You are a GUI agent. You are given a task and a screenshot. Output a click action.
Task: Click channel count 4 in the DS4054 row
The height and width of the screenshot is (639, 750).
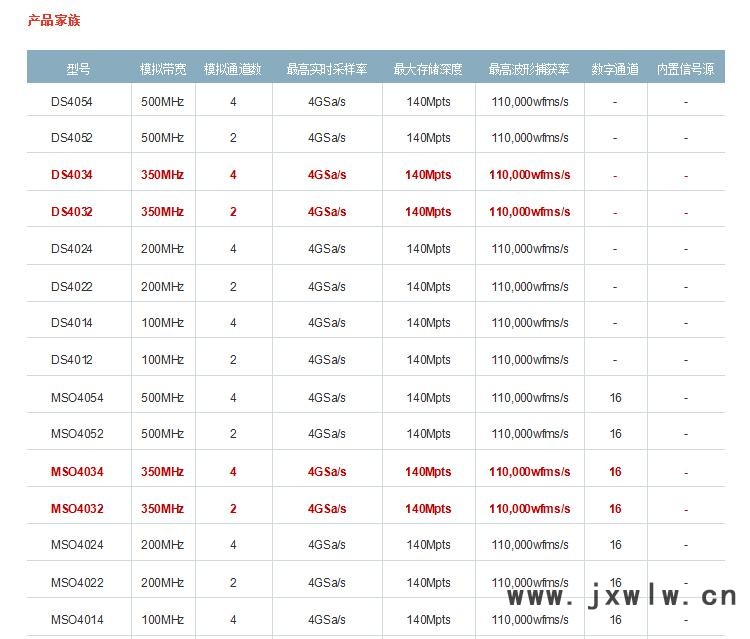(x=233, y=102)
